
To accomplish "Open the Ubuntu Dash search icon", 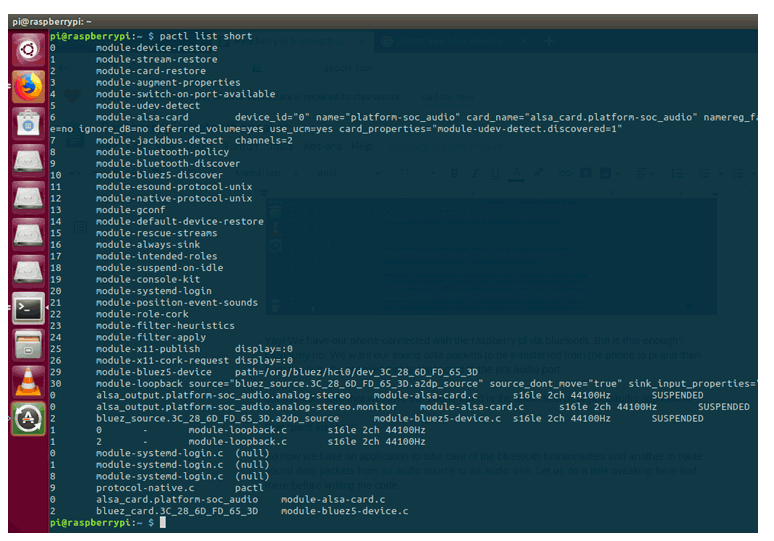I will point(28,49).
